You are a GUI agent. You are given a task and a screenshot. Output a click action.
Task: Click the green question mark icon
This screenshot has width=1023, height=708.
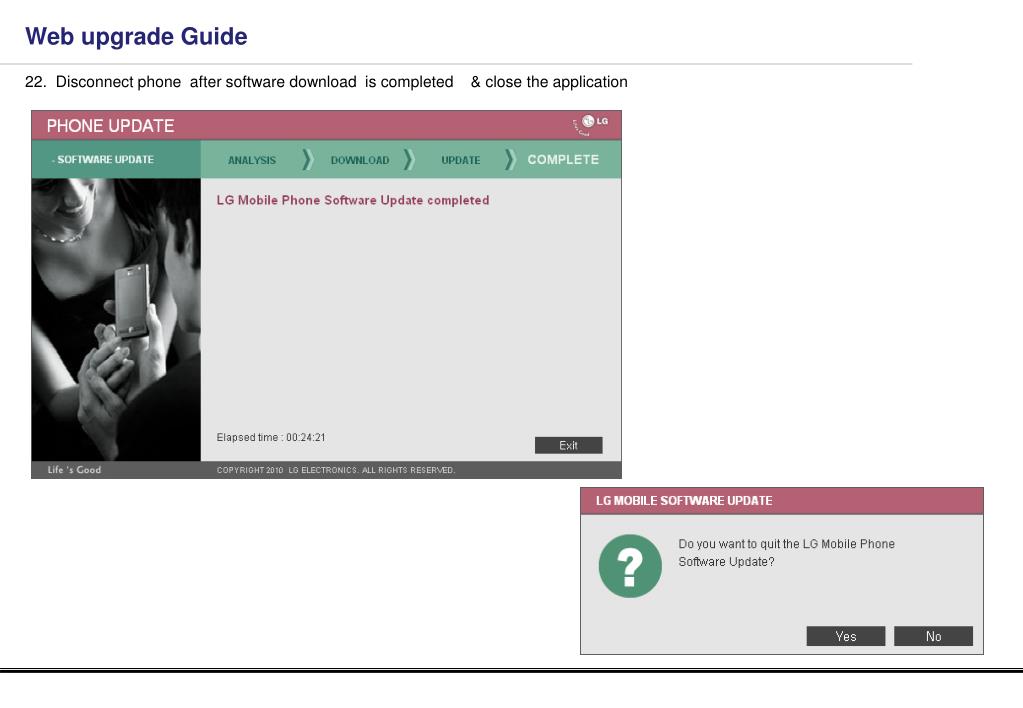point(630,566)
